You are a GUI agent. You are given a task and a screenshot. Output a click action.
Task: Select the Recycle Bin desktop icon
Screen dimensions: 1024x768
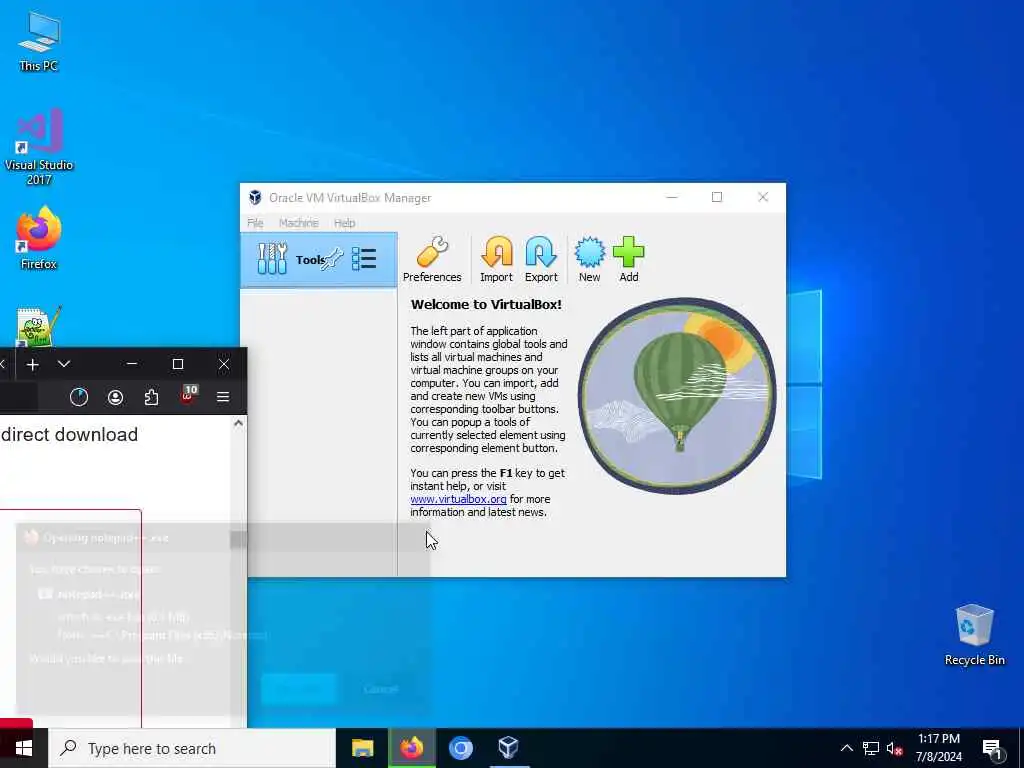click(x=974, y=635)
